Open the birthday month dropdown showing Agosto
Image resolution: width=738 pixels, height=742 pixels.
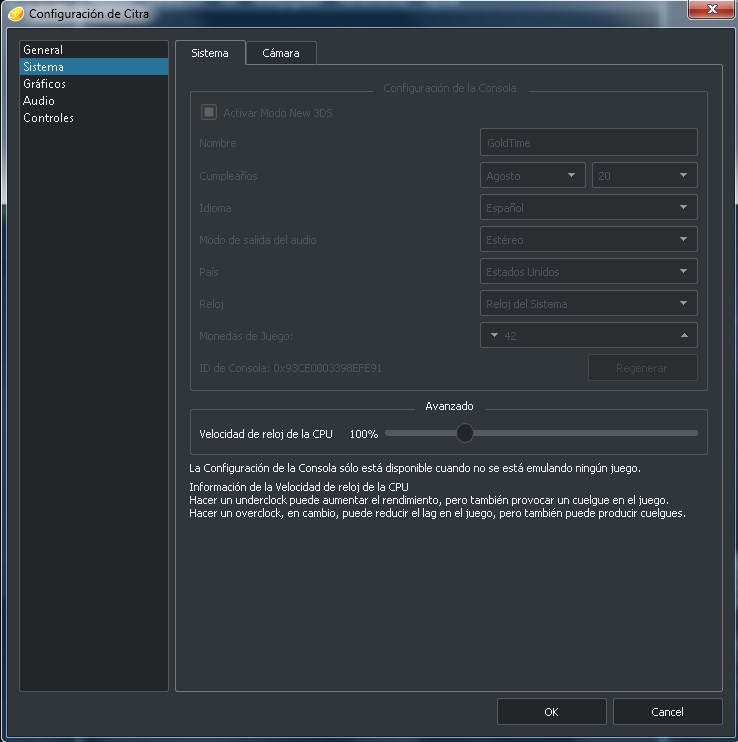point(533,176)
